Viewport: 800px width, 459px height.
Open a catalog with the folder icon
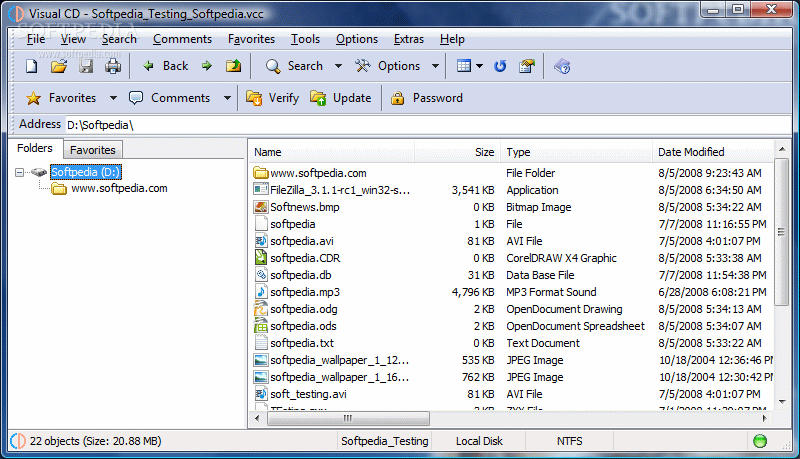[59, 66]
